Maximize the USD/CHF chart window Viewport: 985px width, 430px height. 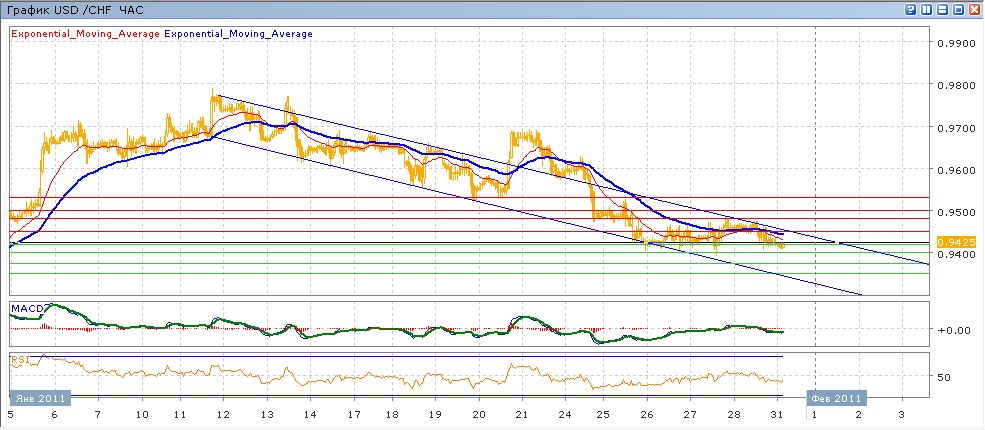pos(957,9)
